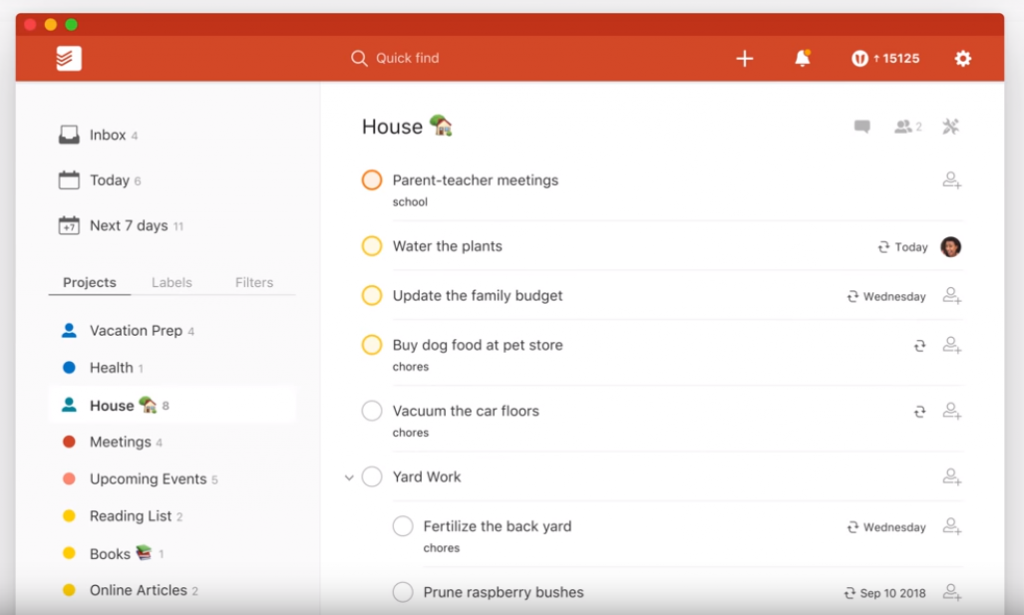The height and width of the screenshot is (615, 1024).
Task: Open the Inbox view
Action: pos(107,135)
